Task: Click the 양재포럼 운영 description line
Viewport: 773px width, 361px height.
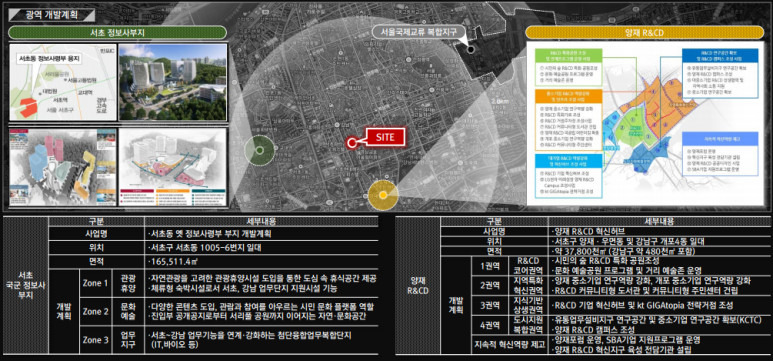Action: [x=626, y=340]
